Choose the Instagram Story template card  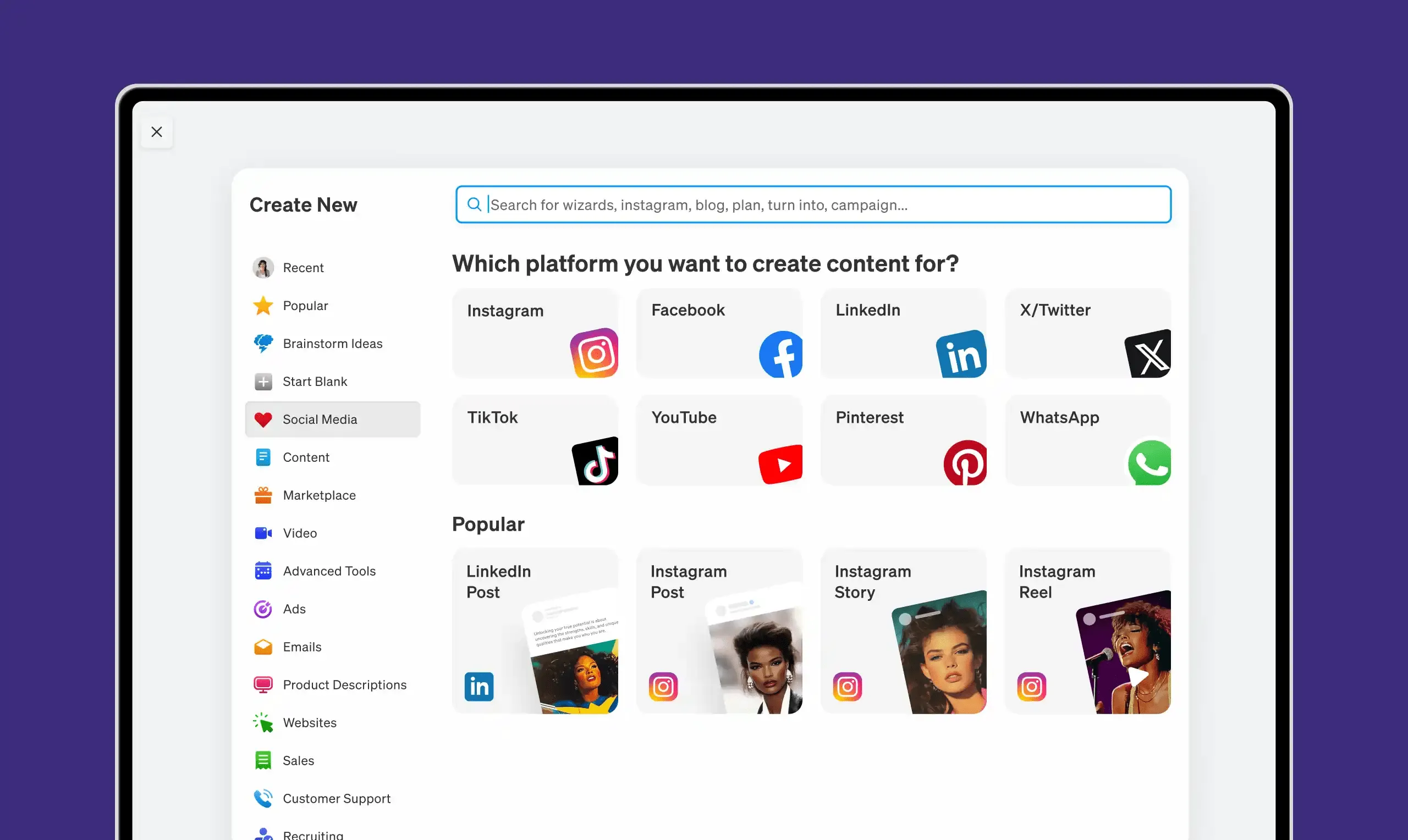[x=904, y=631]
